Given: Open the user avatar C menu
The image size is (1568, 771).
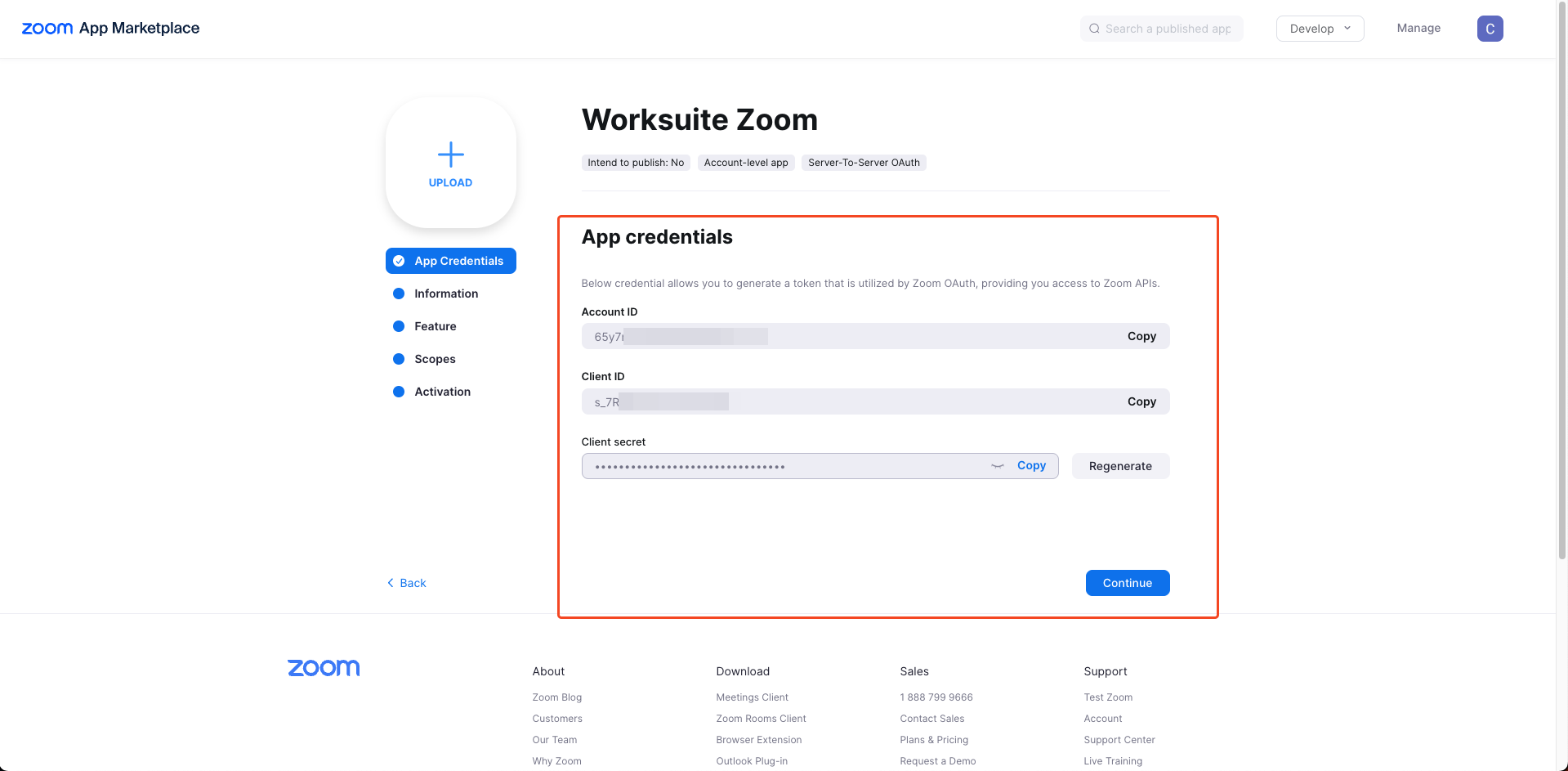Looking at the screenshot, I should pos(1490,29).
